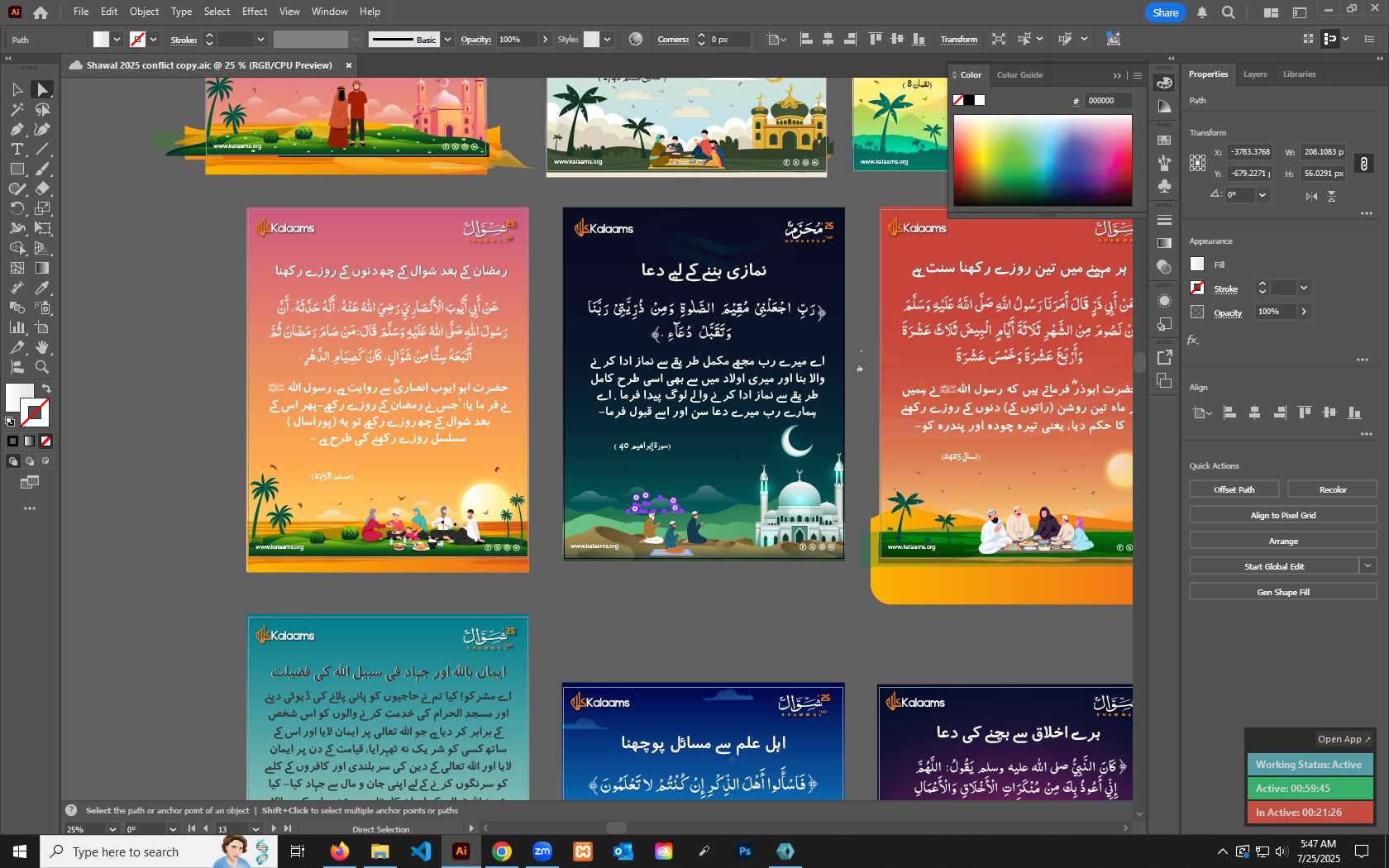Image resolution: width=1389 pixels, height=868 pixels.
Task: Select the Lasso tool
Action: [42, 109]
